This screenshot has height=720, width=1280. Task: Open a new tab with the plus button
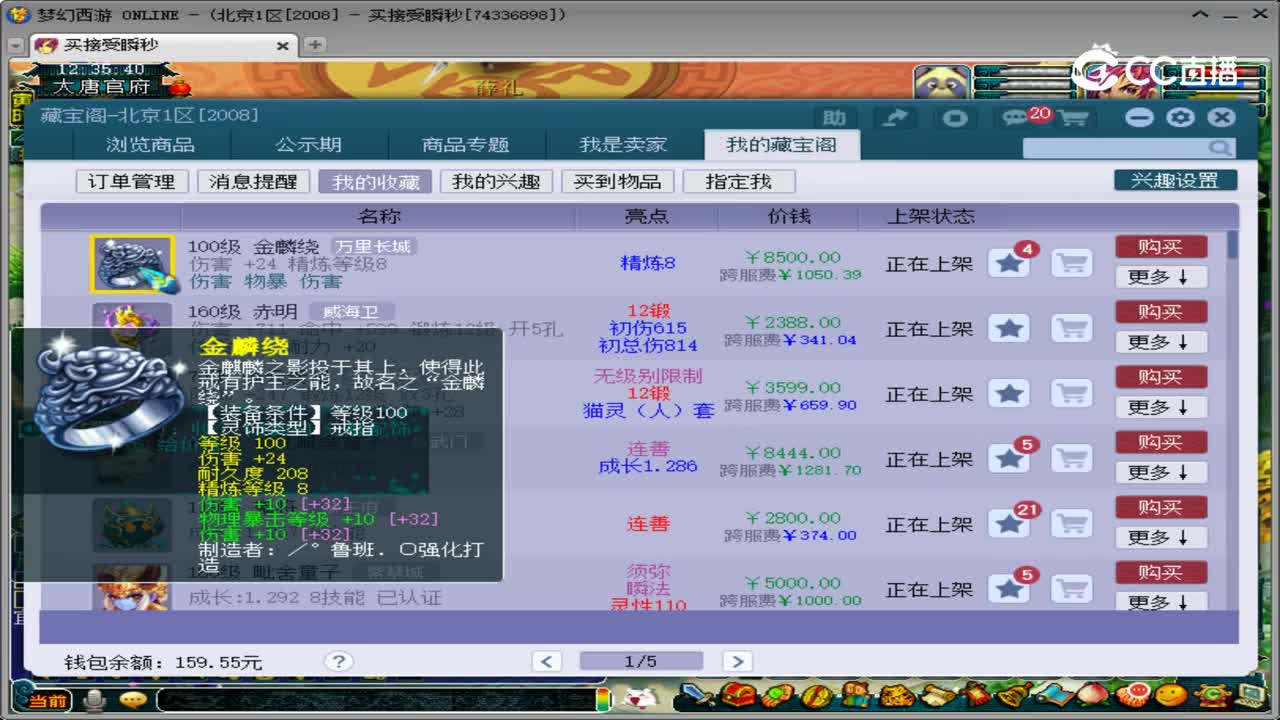click(314, 45)
